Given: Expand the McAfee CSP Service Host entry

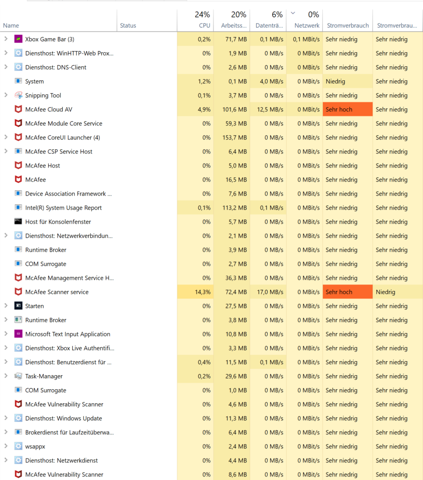Looking at the screenshot, I should coord(6,151).
